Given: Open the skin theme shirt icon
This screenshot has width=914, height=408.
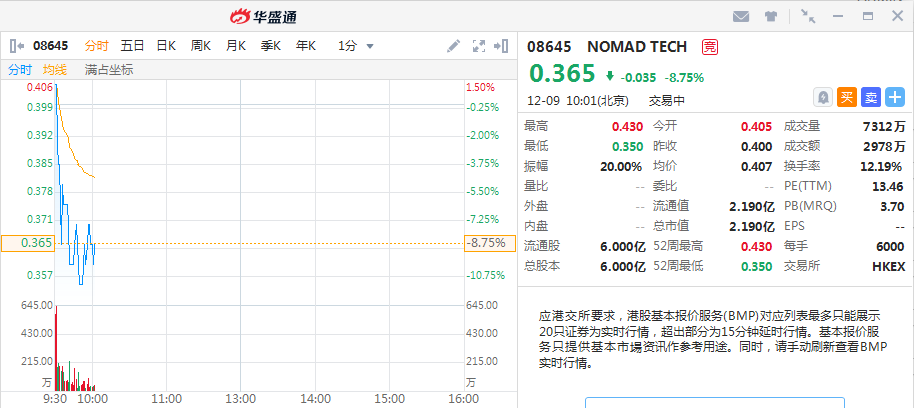Looking at the screenshot, I should click(x=771, y=16).
